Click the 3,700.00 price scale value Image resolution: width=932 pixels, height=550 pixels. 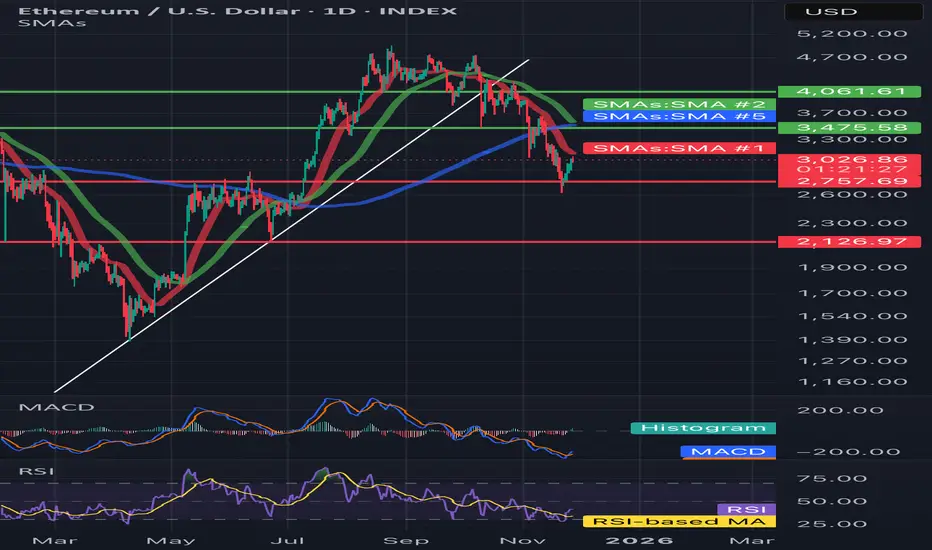click(852, 113)
